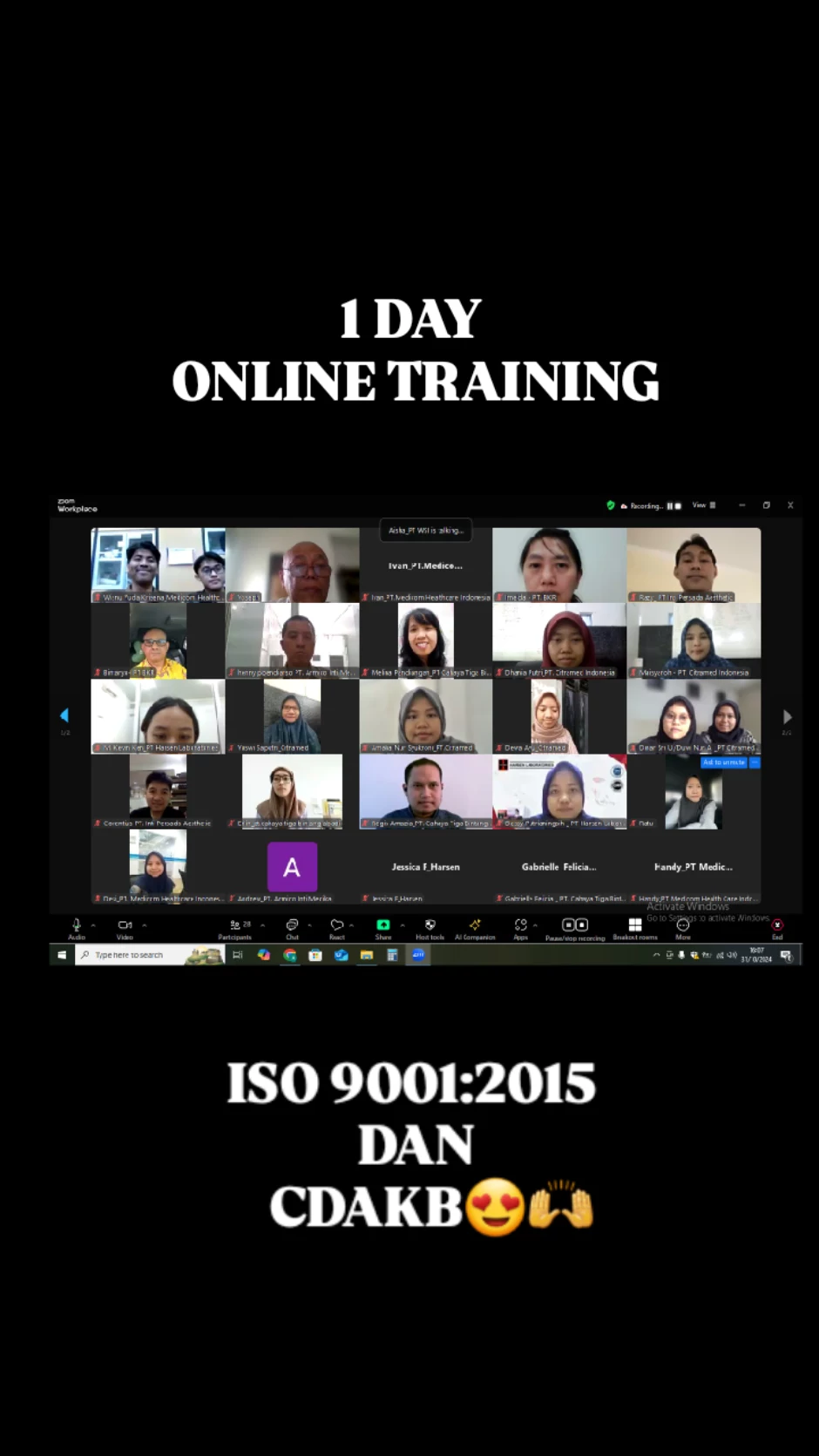Toggle the Video camera on or off
The height and width of the screenshot is (1456, 819).
(125, 926)
